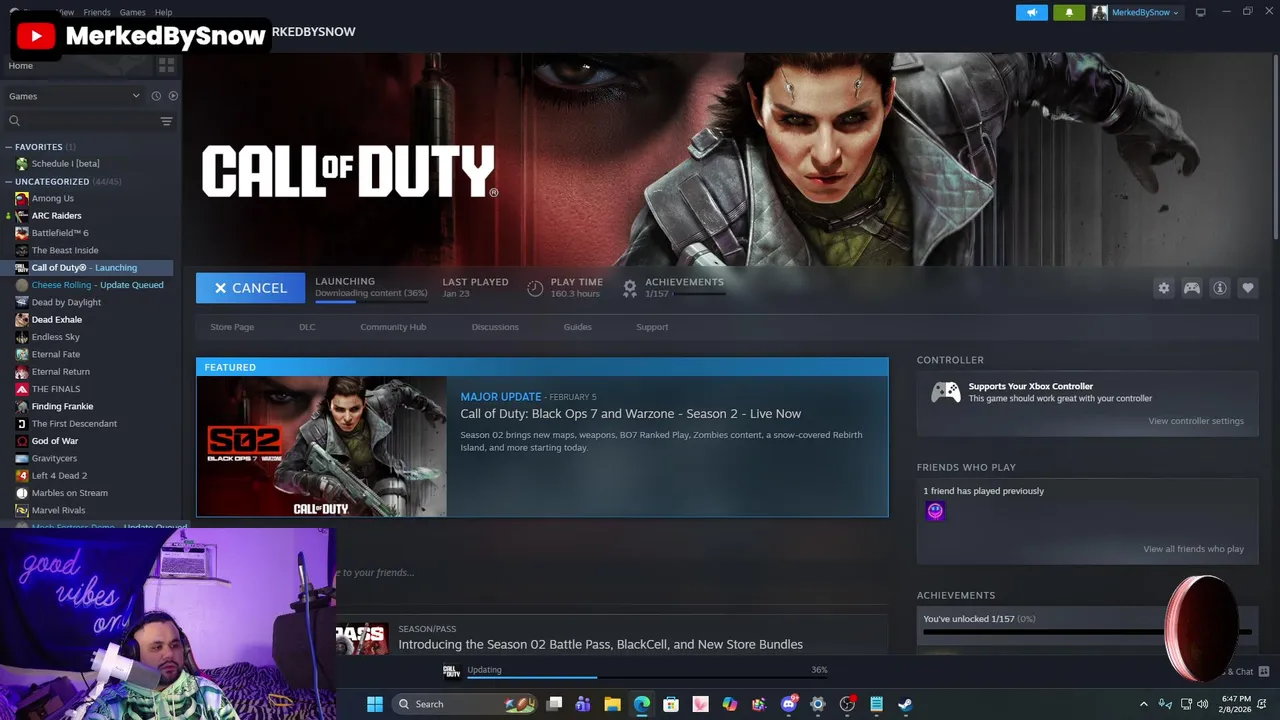Select Cheese Rolling - Update Queued entry
This screenshot has height=720, width=1280.
[x=97, y=285]
